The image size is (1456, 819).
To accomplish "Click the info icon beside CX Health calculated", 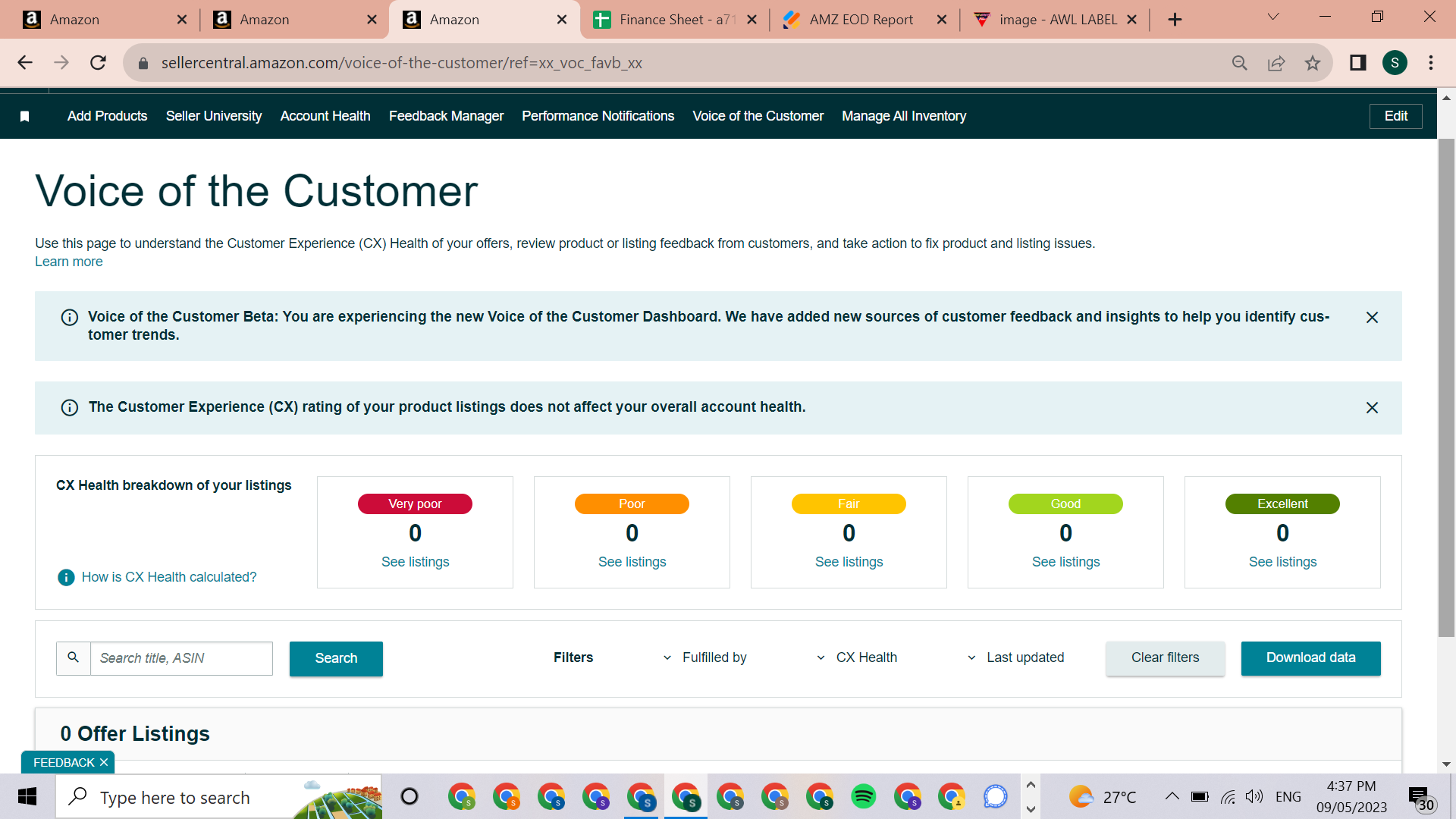I will point(66,577).
